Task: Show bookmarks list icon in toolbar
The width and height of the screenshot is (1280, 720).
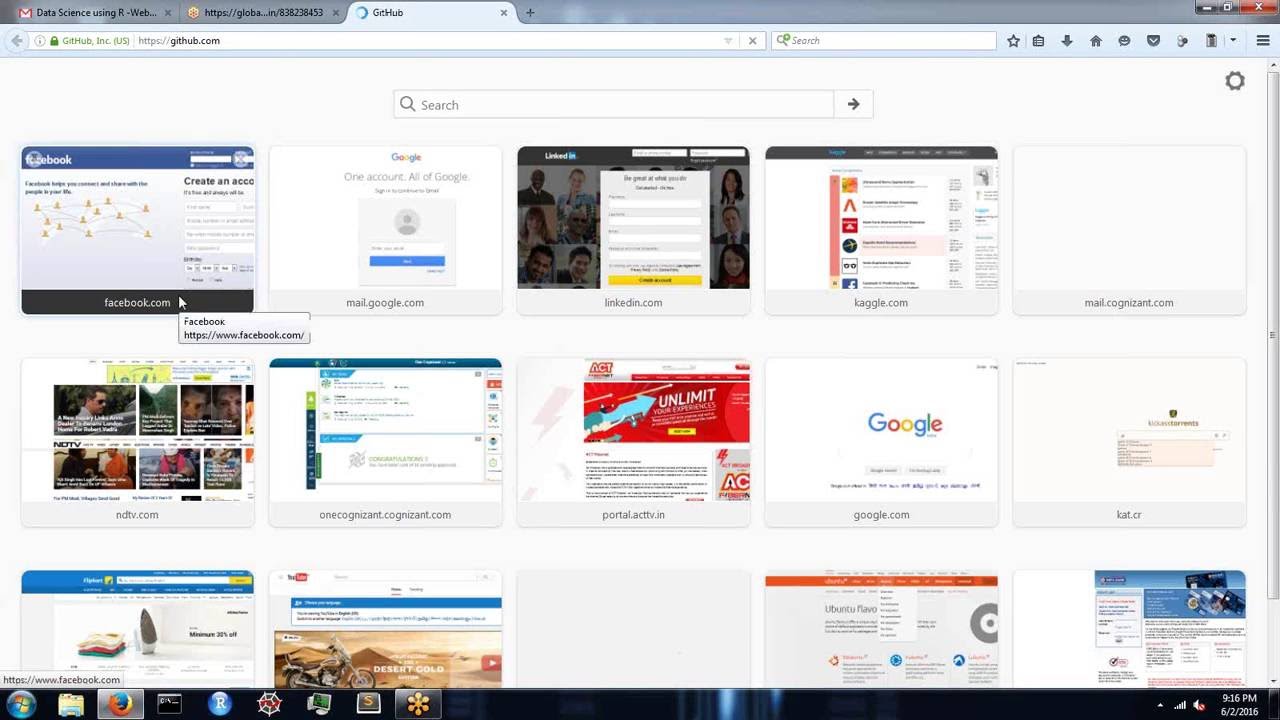Action: [1038, 41]
